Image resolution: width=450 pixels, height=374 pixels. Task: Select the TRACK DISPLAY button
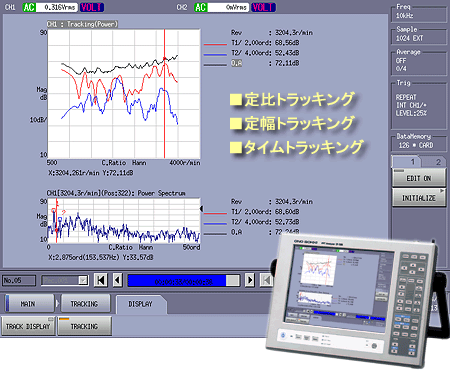point(28,326)
